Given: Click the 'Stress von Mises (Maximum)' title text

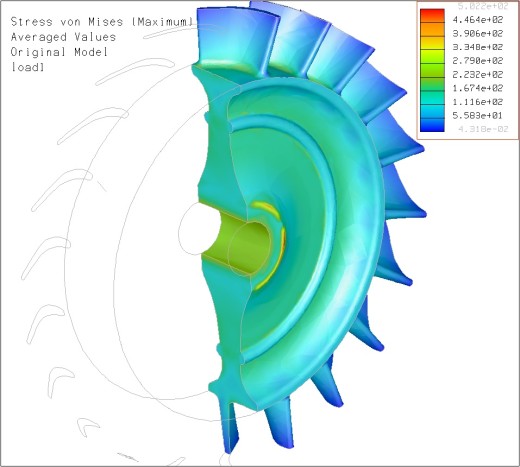Looking at the screenshot, I should [102, 22].
